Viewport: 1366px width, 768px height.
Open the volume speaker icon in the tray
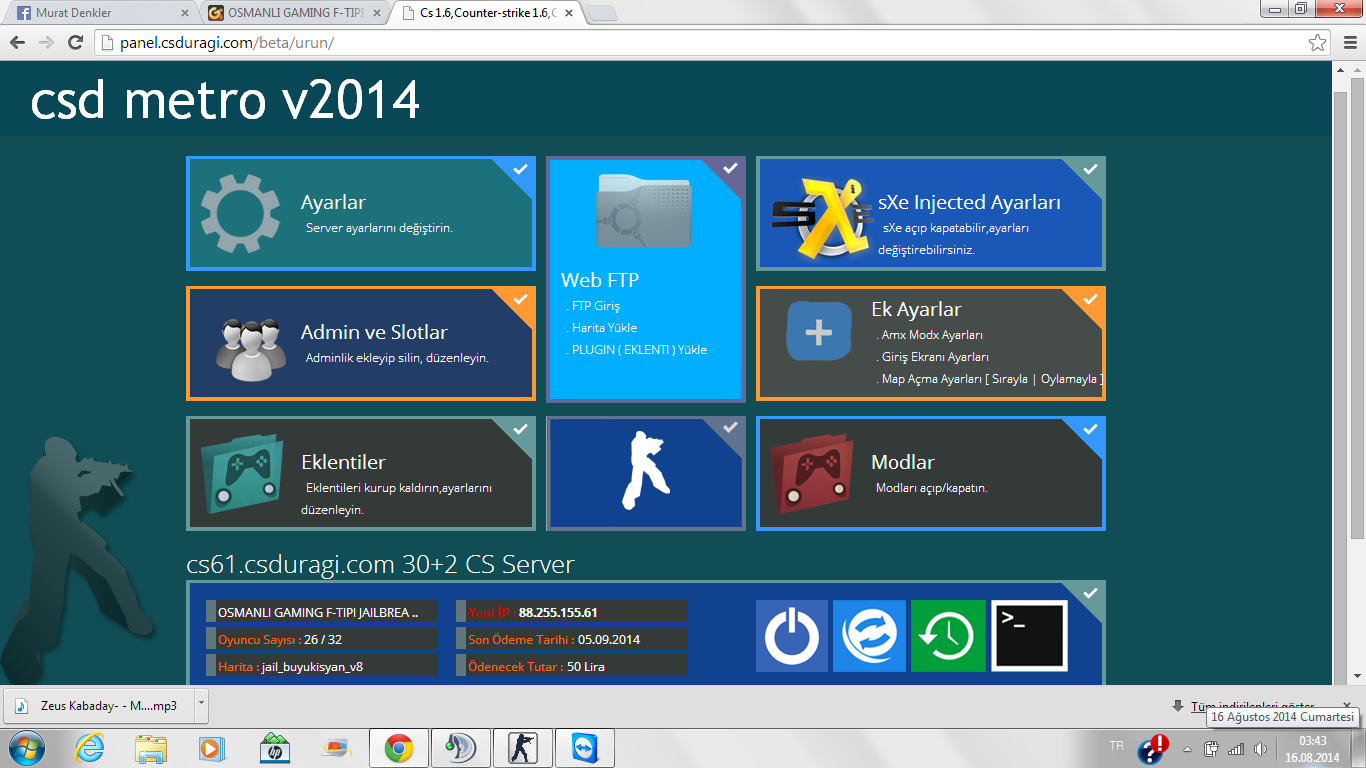(x=1260, y=748)
